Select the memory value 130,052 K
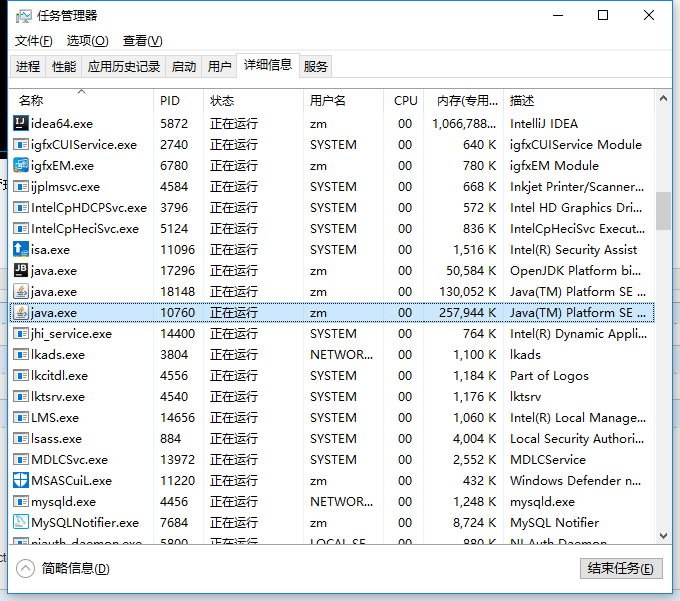 468,292
